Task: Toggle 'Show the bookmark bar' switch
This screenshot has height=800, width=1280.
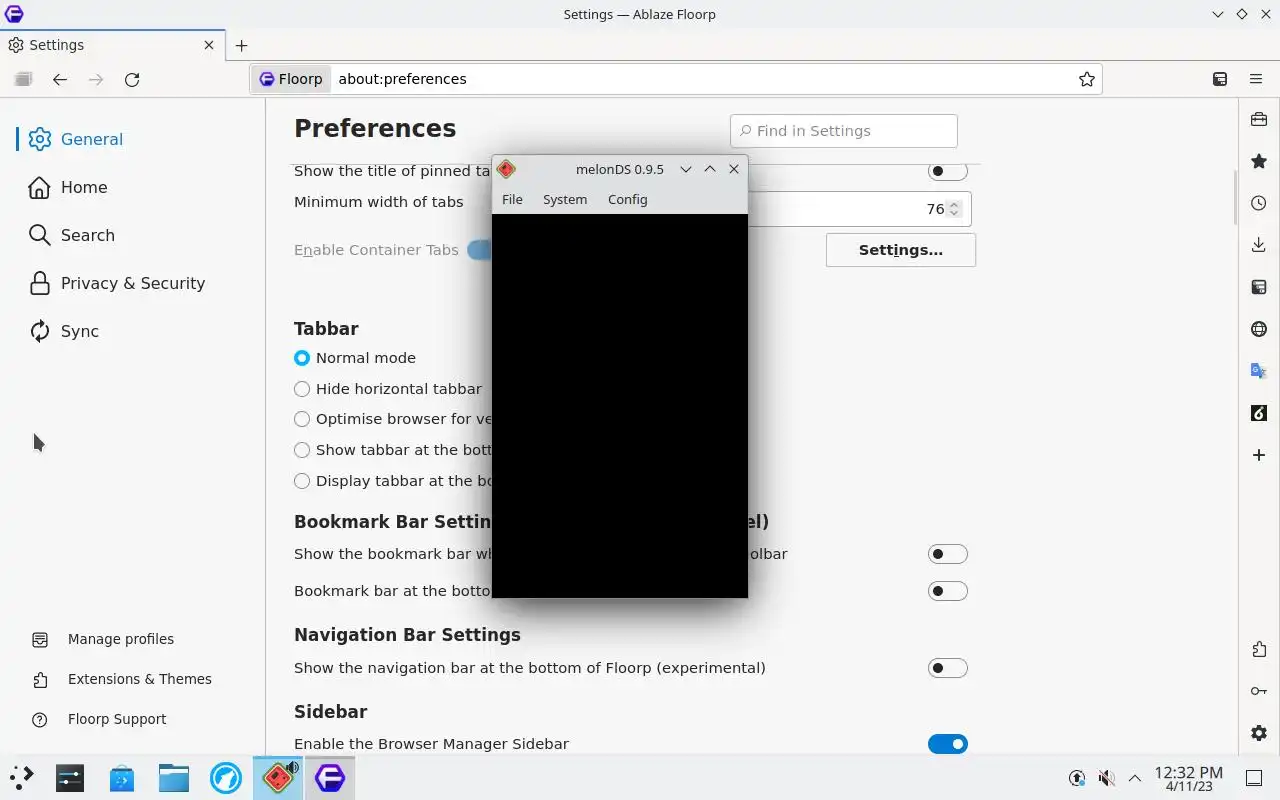Action: (x=947, y=554)
